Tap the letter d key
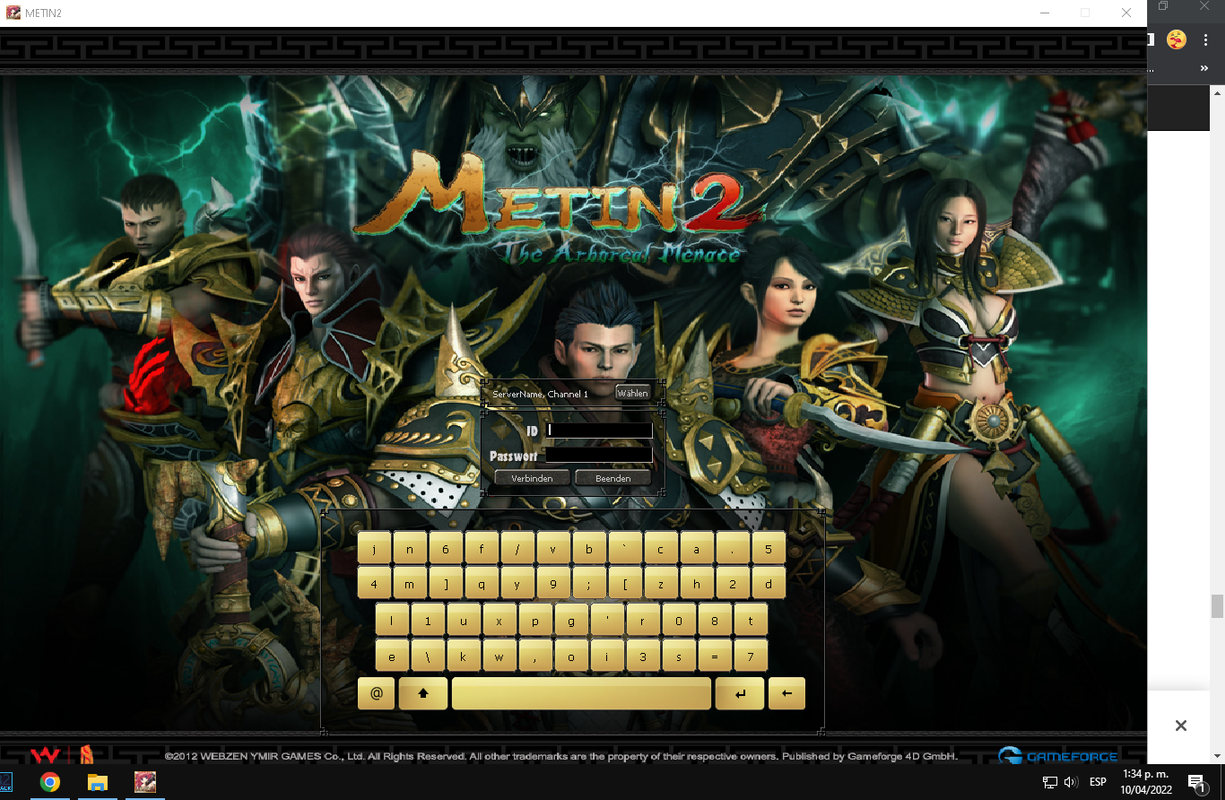 (x=768, y=584)
